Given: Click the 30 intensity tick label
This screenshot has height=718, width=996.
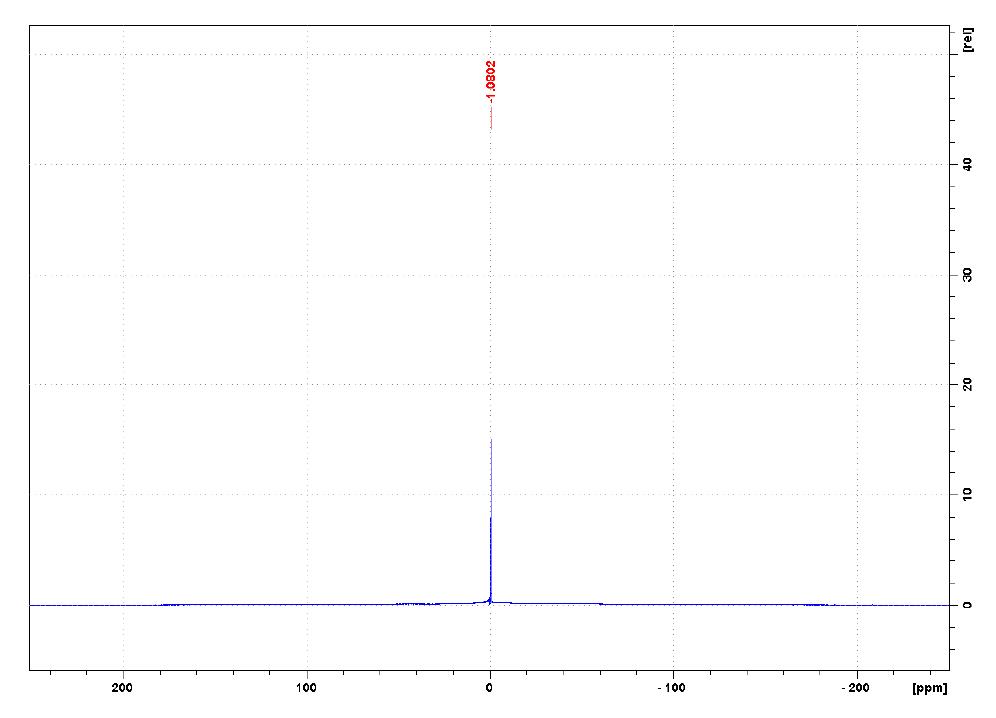Looking at the screenshot, I should pos(966,274).
